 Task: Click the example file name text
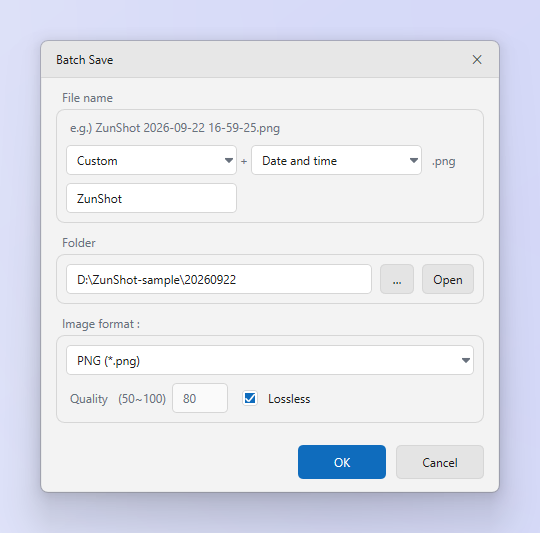tap(175, 128)
